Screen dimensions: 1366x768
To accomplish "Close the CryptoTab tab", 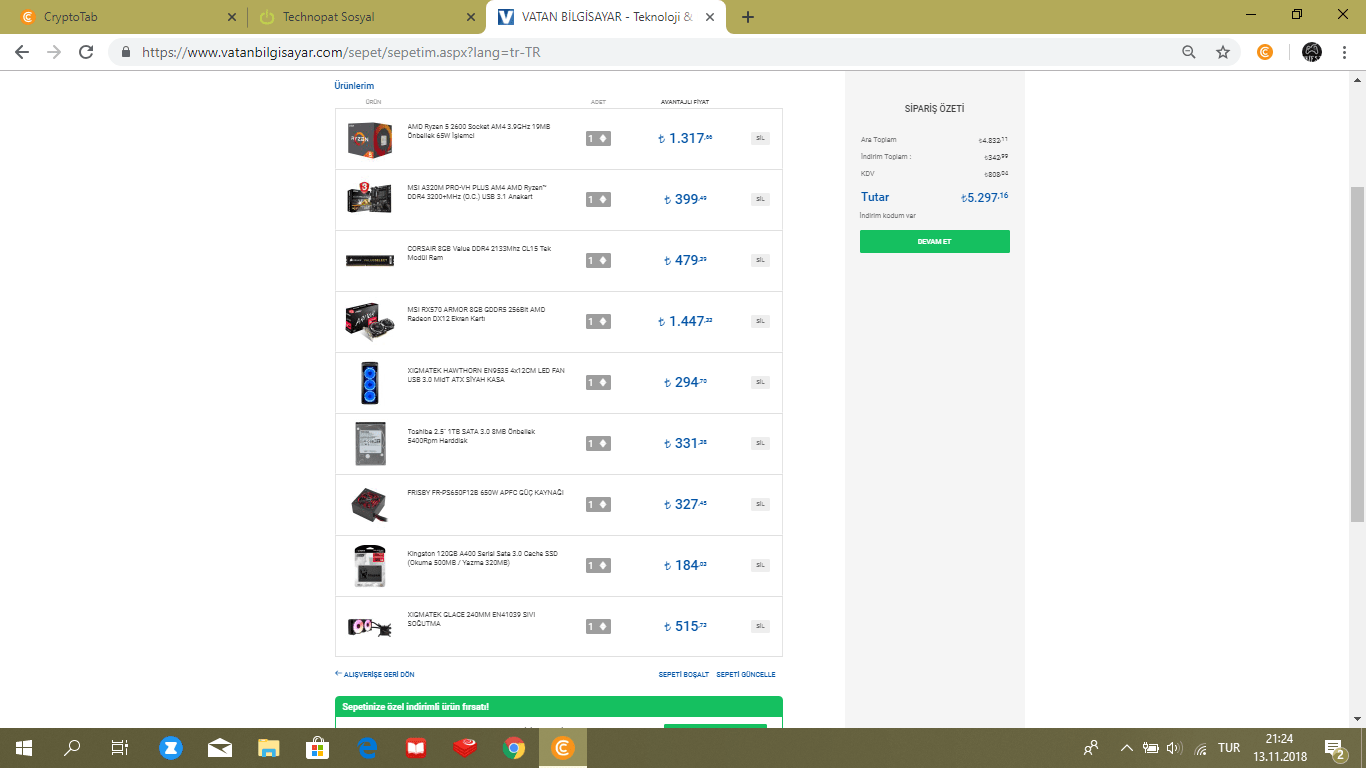I will [x=232, y=17].
